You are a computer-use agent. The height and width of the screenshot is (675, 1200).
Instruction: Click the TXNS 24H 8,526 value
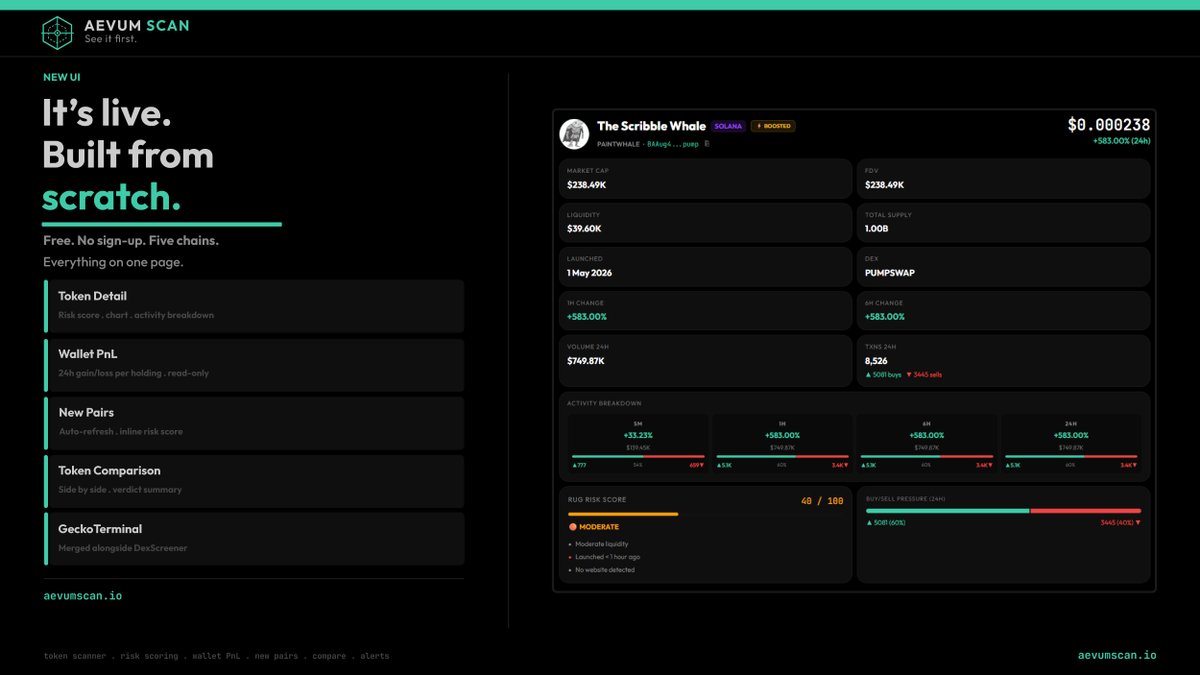pyautogui.click(x=877, y=361)
